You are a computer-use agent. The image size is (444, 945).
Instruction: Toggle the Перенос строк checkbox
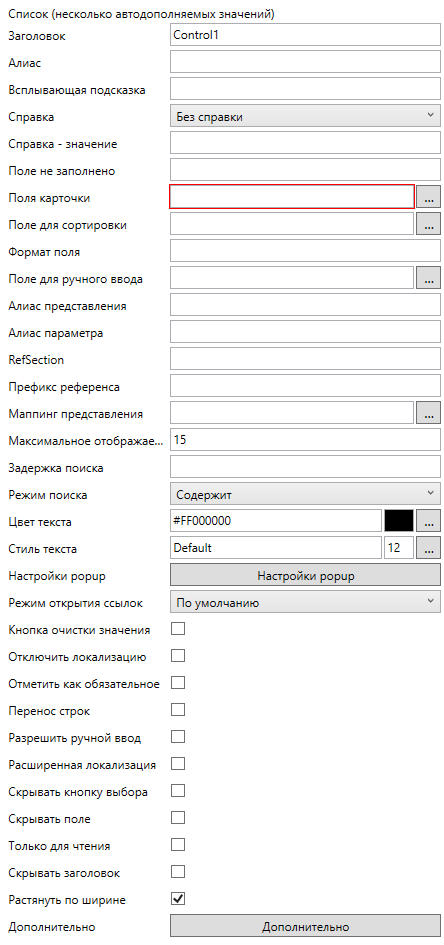point(178,710)
